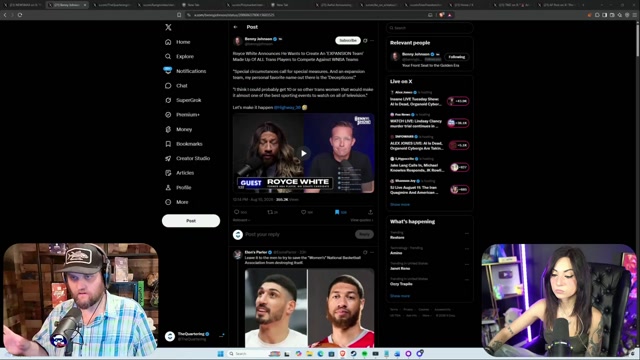Open Creator Studio in the sidebar

(x=188, y=158)
